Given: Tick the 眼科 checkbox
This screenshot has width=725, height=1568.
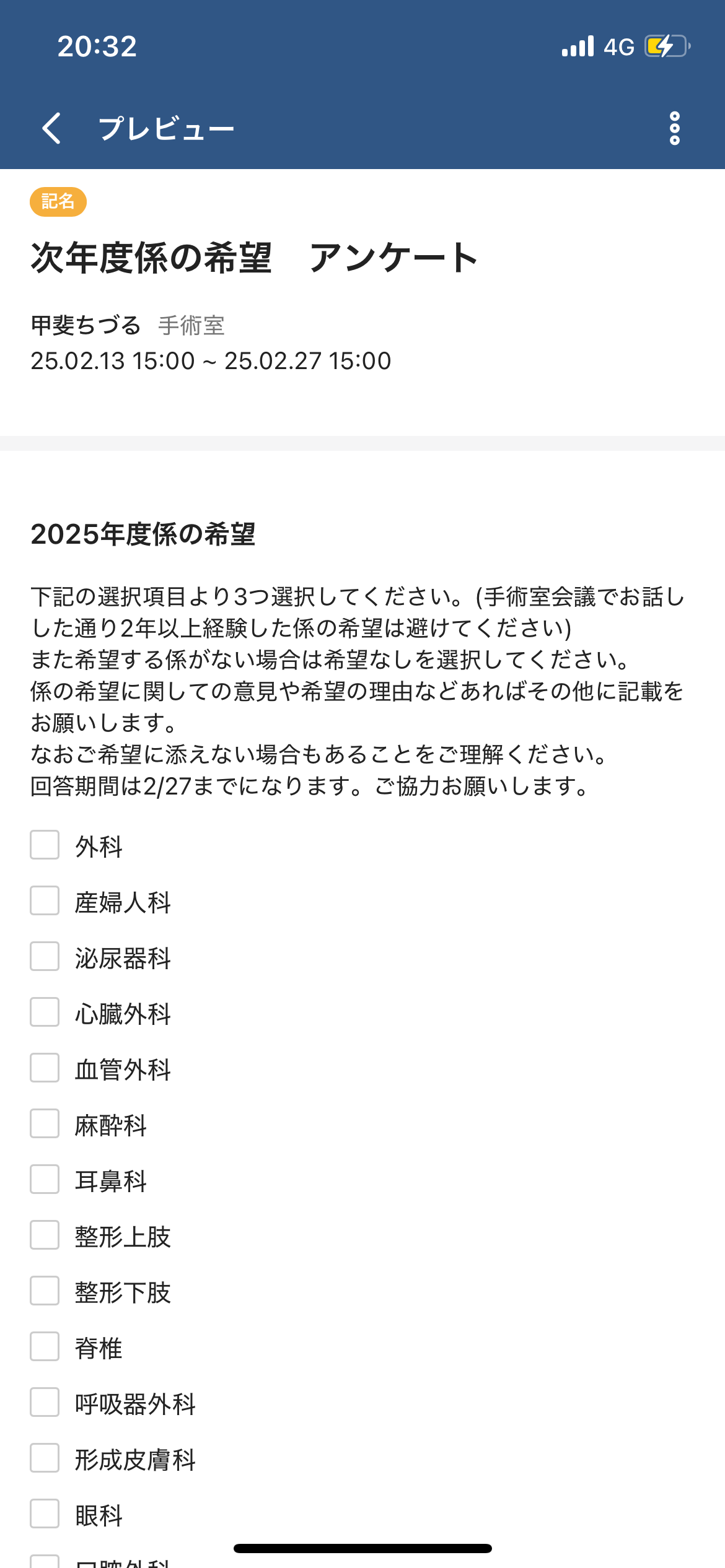Looking at the screenshot, I should (x=45, y=1514).
